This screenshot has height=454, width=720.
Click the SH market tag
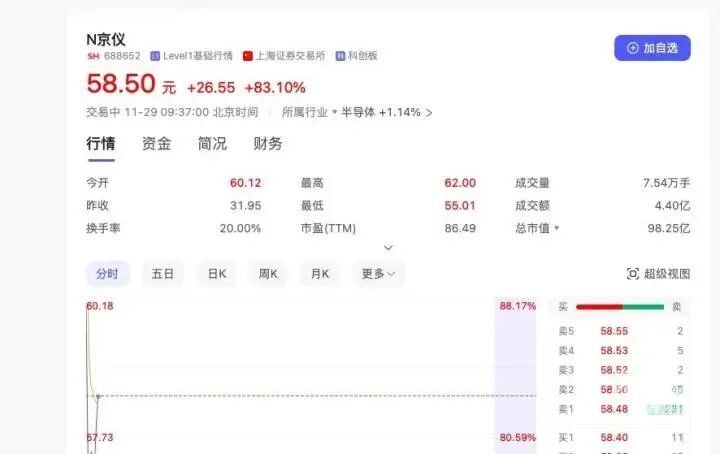(x=93, y=56)
